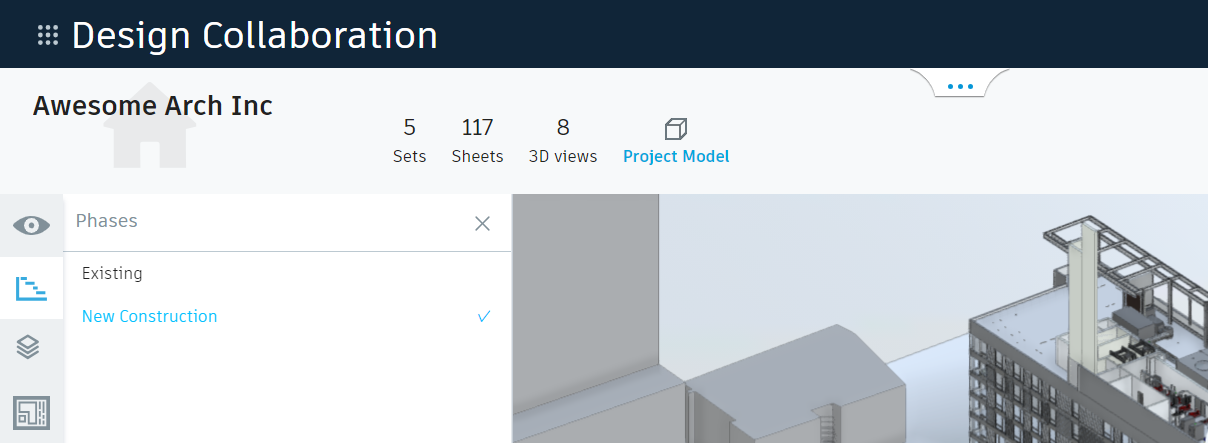Click the building in the 3D viewport
1208x443 pixels.
[1080, 340]
